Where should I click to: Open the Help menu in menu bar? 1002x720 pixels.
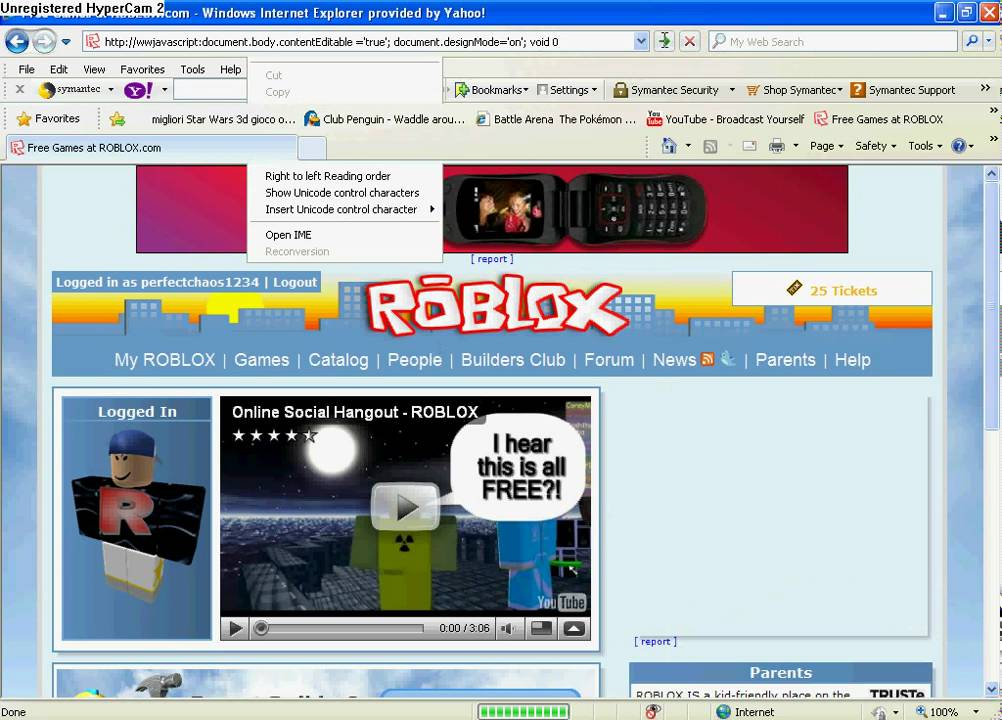pos(231,69)
